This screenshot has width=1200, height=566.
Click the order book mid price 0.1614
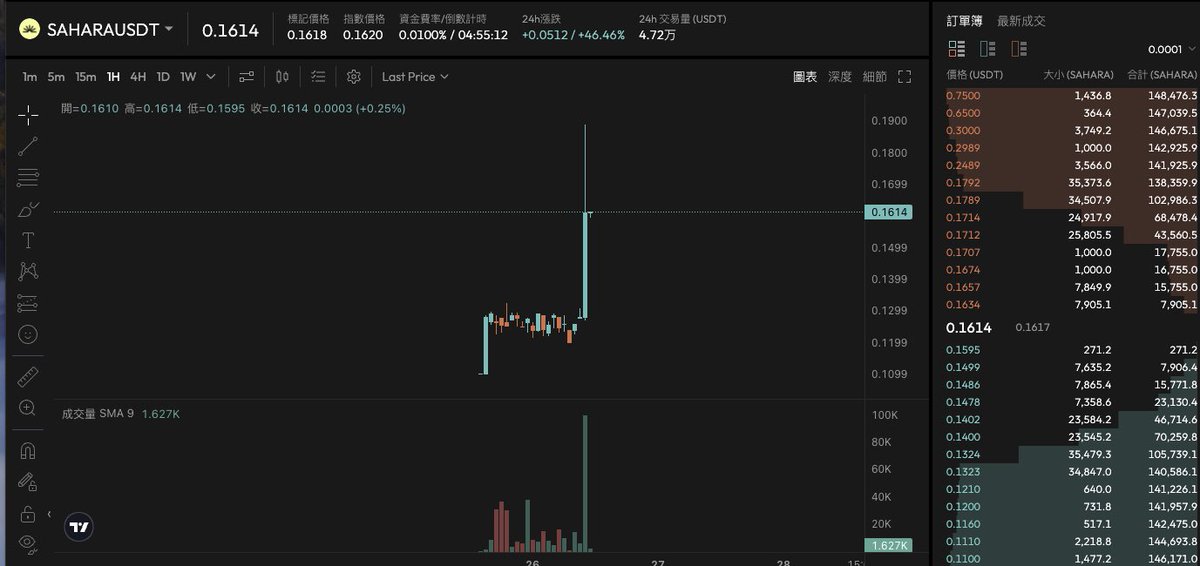tap(969, 328)
